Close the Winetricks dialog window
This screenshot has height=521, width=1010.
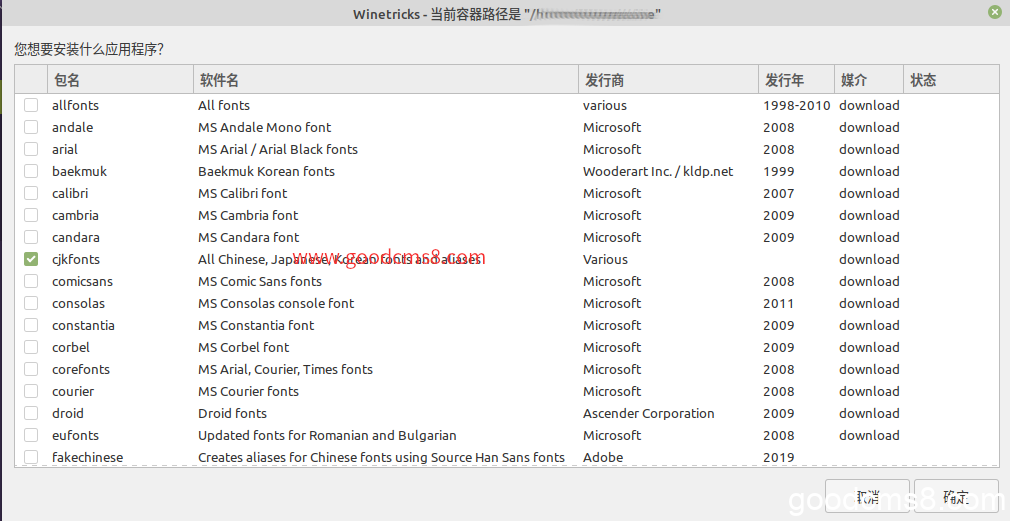(x=995, y=12)
